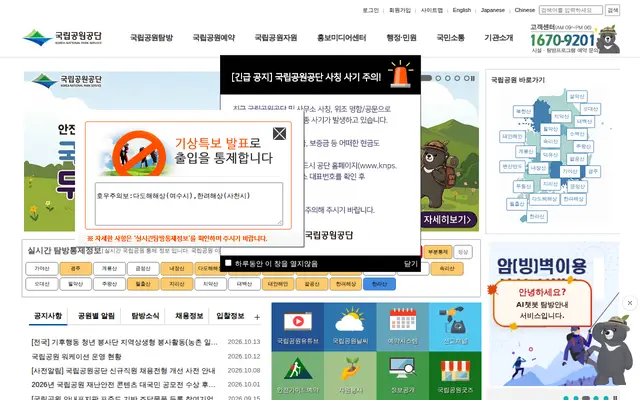Viewport: 640px width, 400px height.
Task: Switch site language to Chinese
Action: click(524, 10)
